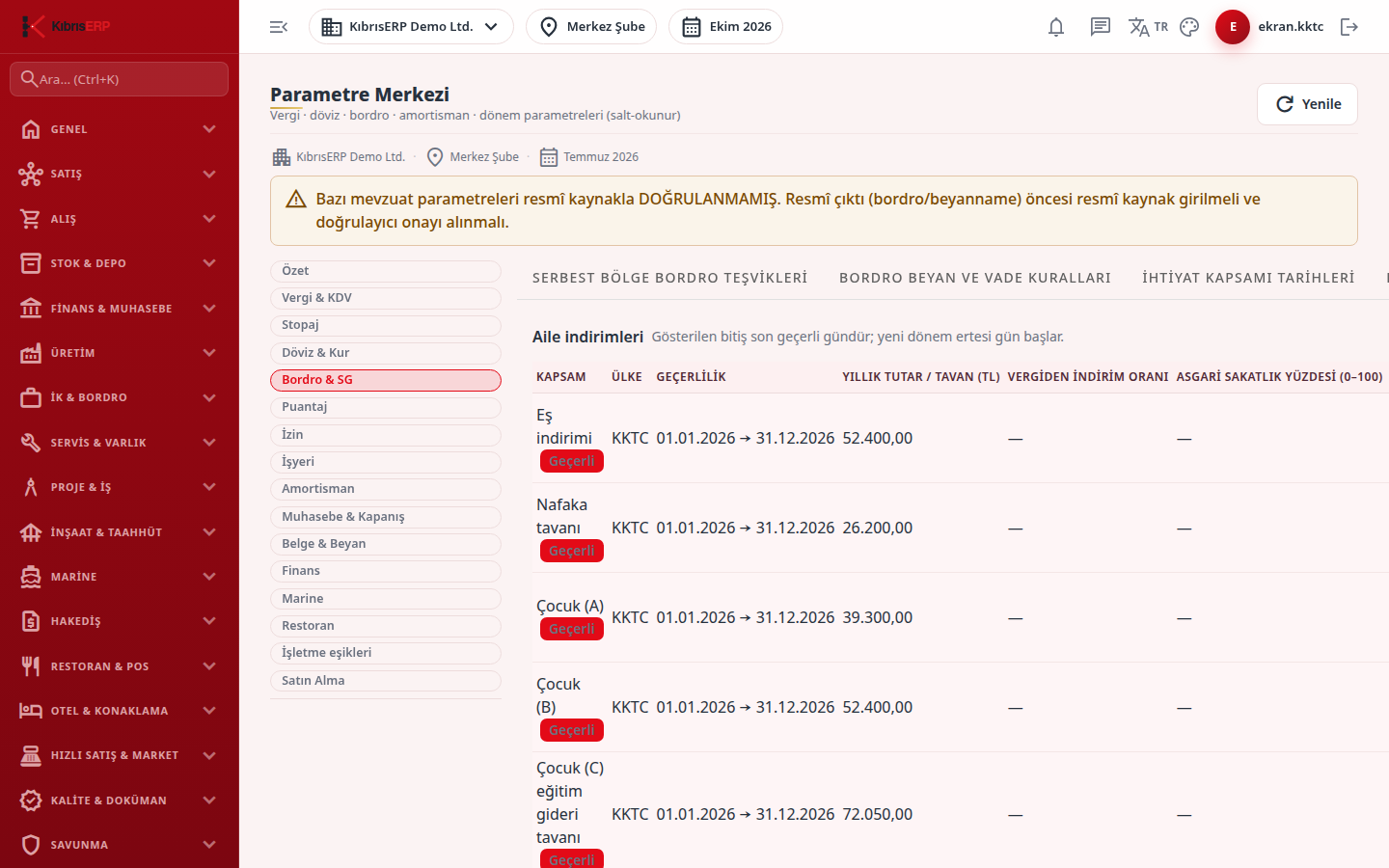Click the Üretim factory icon
Viewport: 1389px width, 868px height.
coord(31,353)
